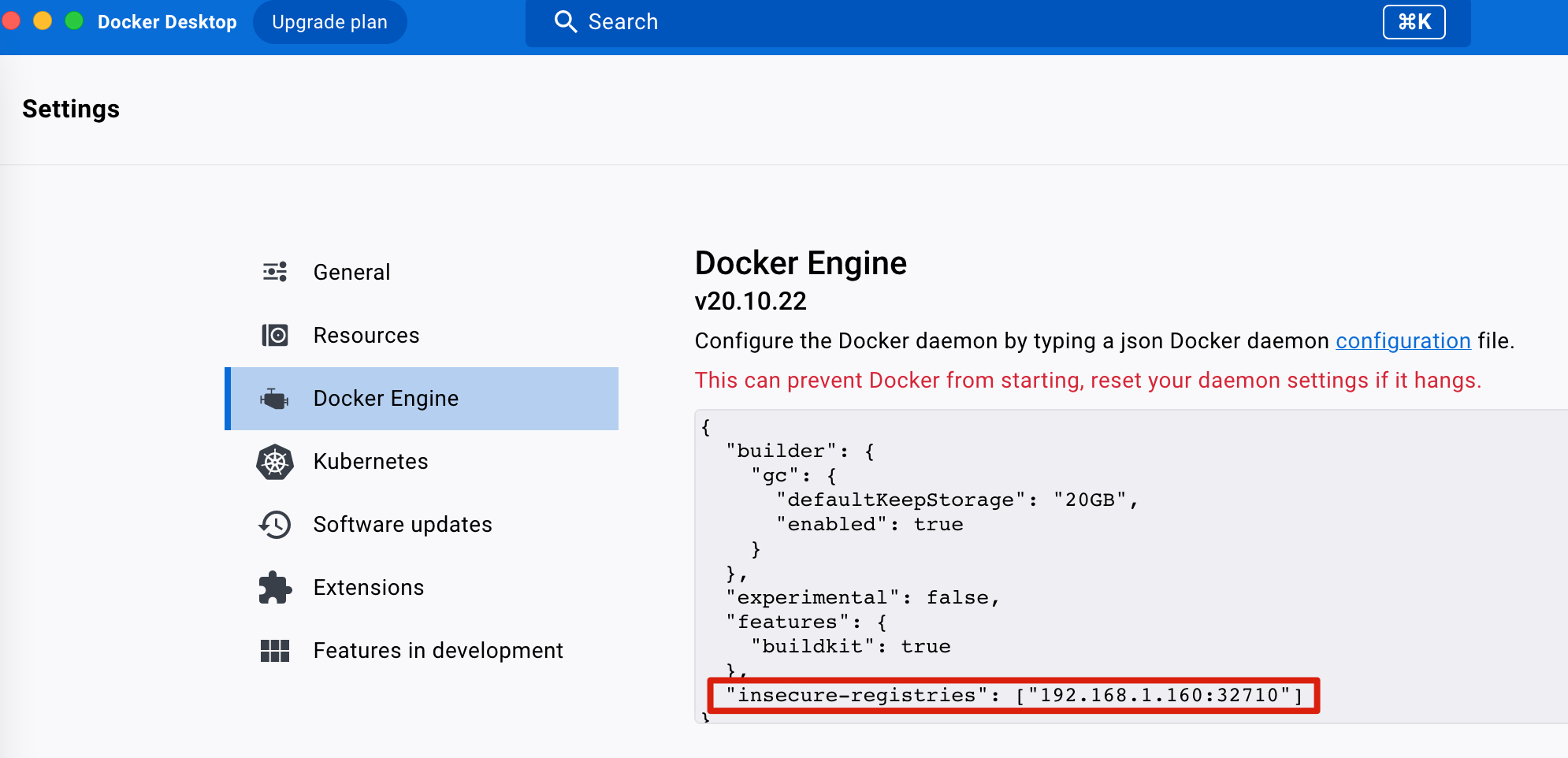
Task: Click the green maximize traffic light
Action: tap(74, 21)
